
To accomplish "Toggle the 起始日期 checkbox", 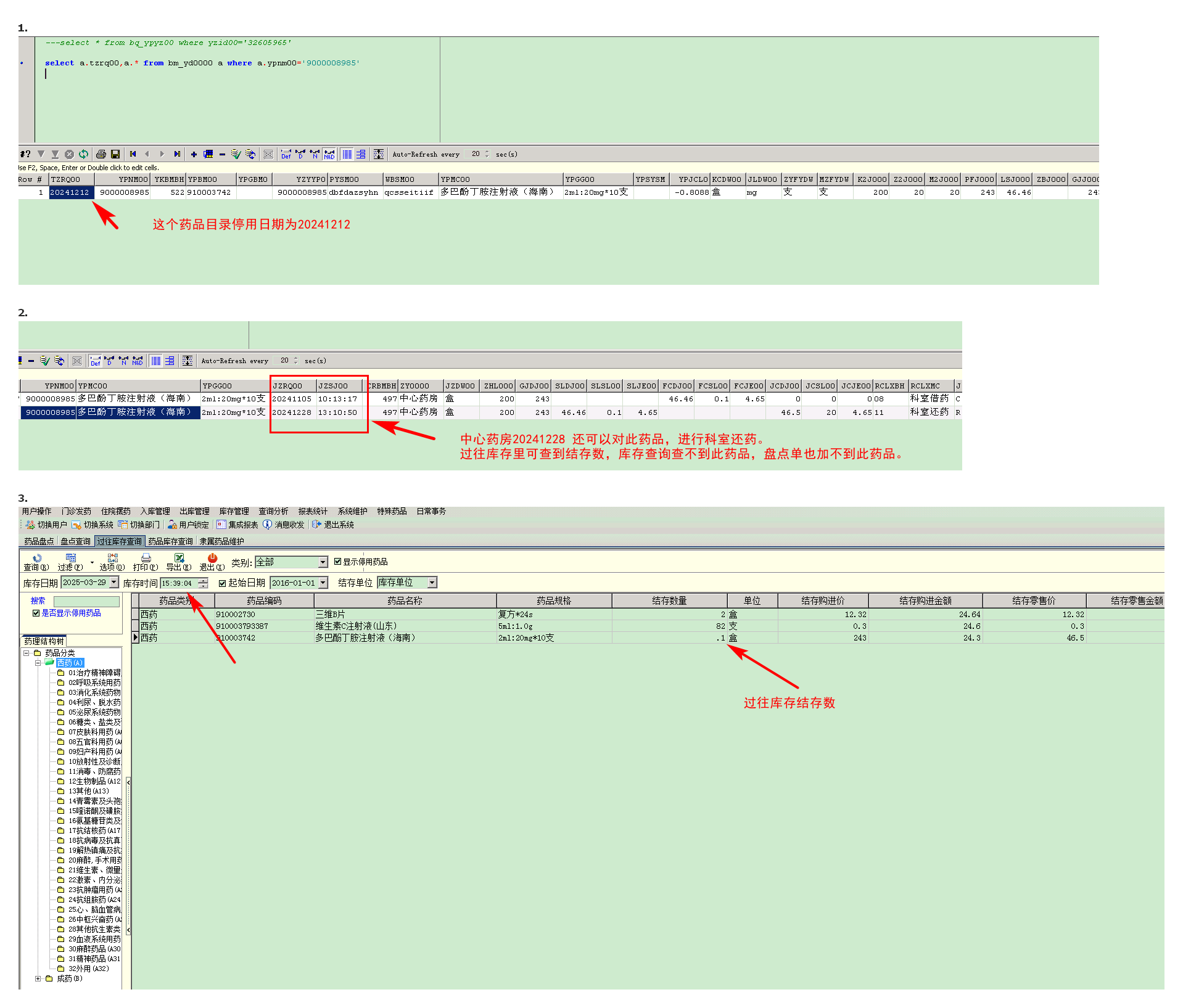I will (x=223, y=583).
